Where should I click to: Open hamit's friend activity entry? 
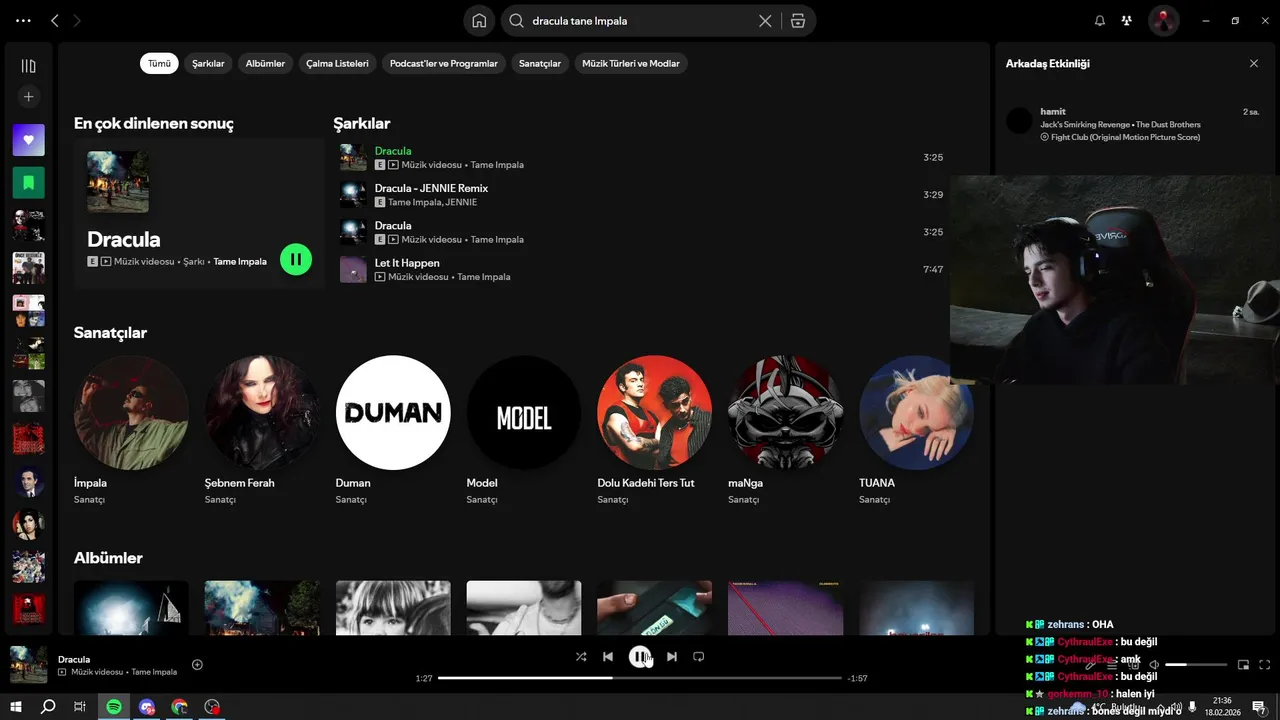pyautogui.click(x=1134, y=124)
